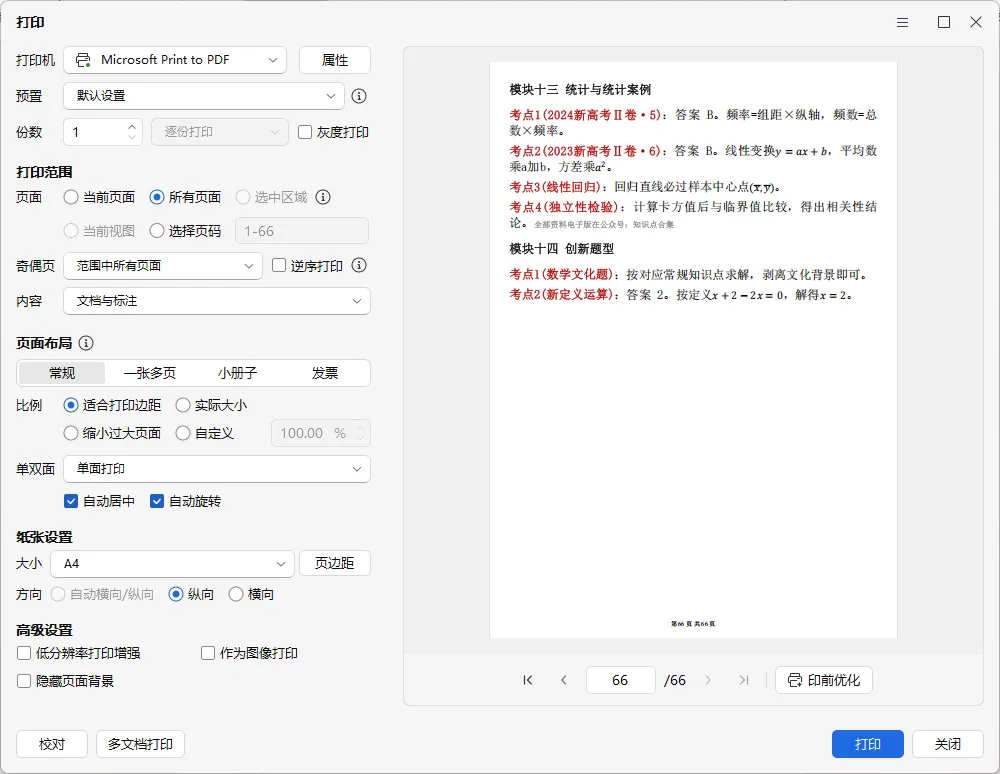Uncheck the 自动旋转 checkbox

click(157, 501)
